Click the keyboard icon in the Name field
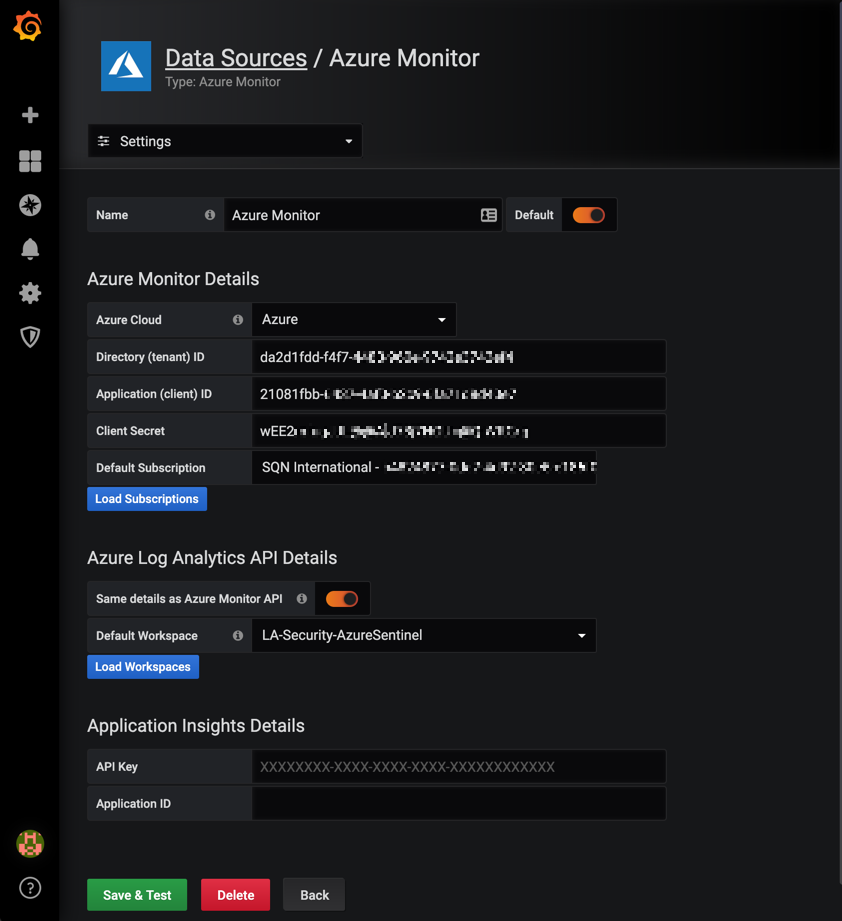Viewport: 842px width, 921px height. [486, 214]
